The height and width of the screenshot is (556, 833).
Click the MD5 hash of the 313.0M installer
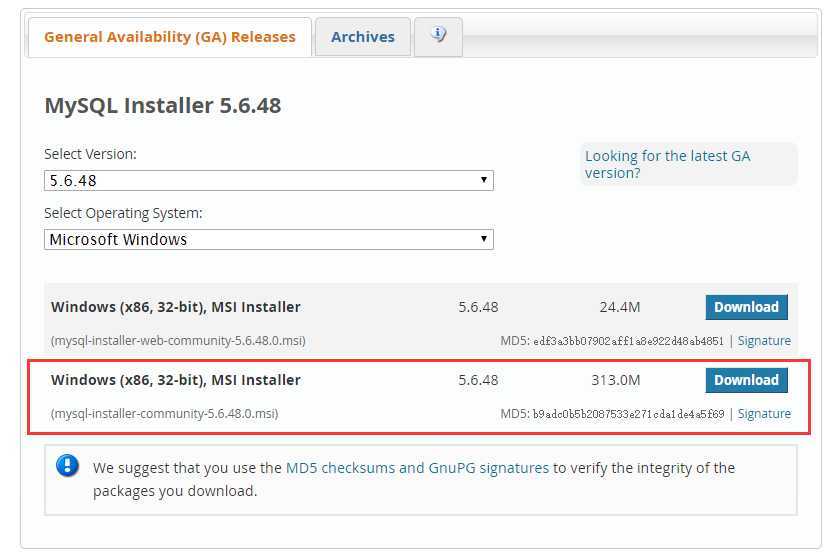pos(628,414)
